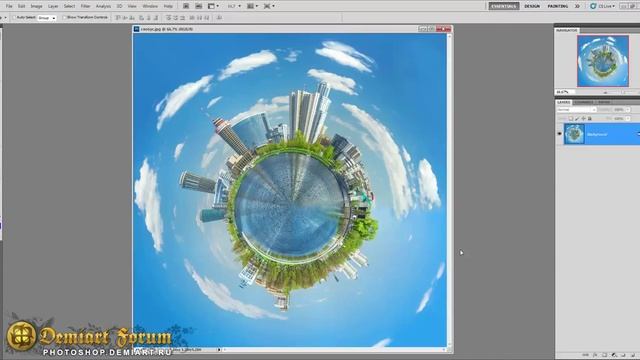The width and height of the screenshot is (640, 360).
Task: Click Distribute Top Edges icon
Action: point(168,18)
